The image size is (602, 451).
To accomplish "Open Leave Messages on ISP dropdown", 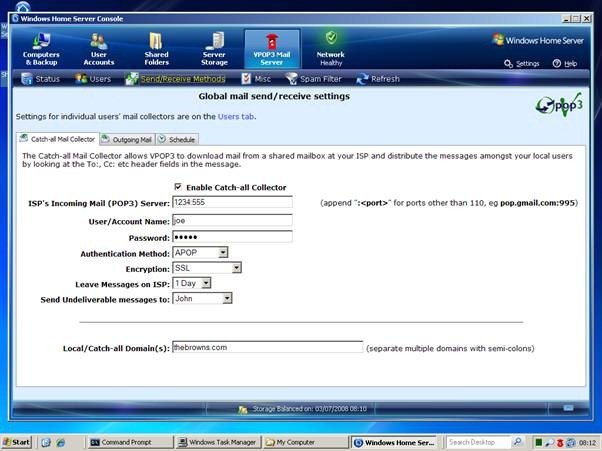I will 192,283.
